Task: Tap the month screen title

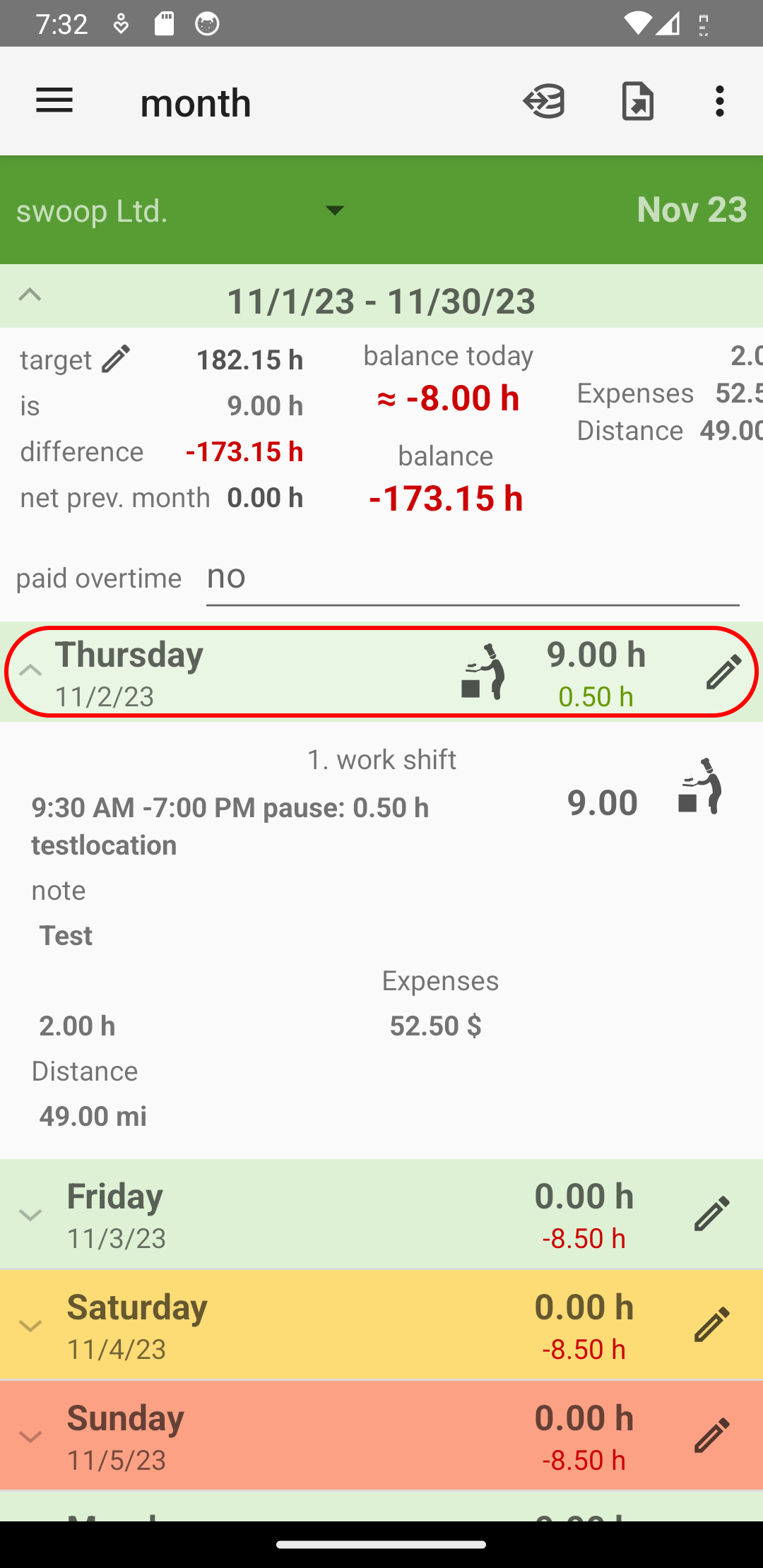Action: [196, 103]
